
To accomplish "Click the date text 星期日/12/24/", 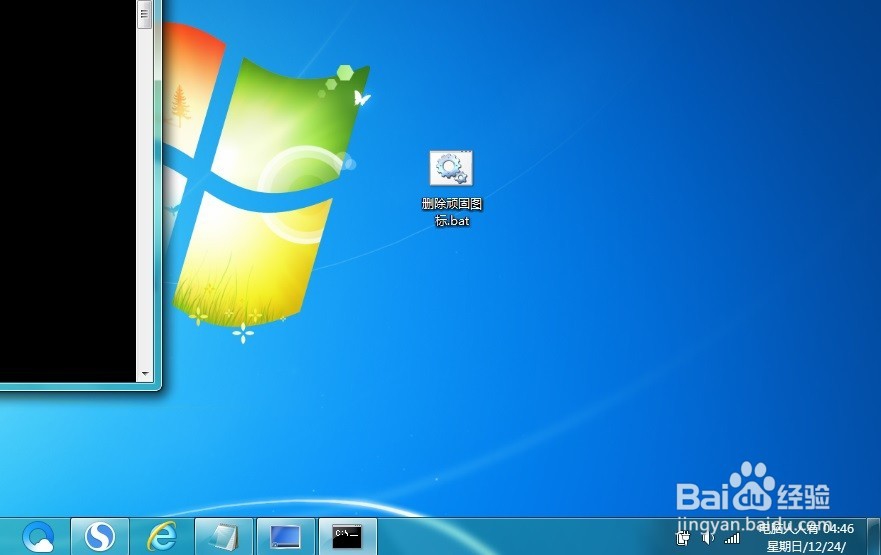I will (806, 546).
